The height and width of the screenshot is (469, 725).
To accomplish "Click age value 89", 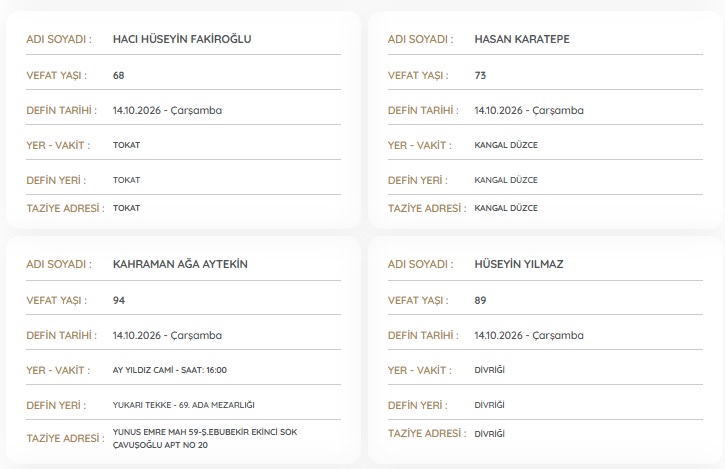I will (480, 301).
